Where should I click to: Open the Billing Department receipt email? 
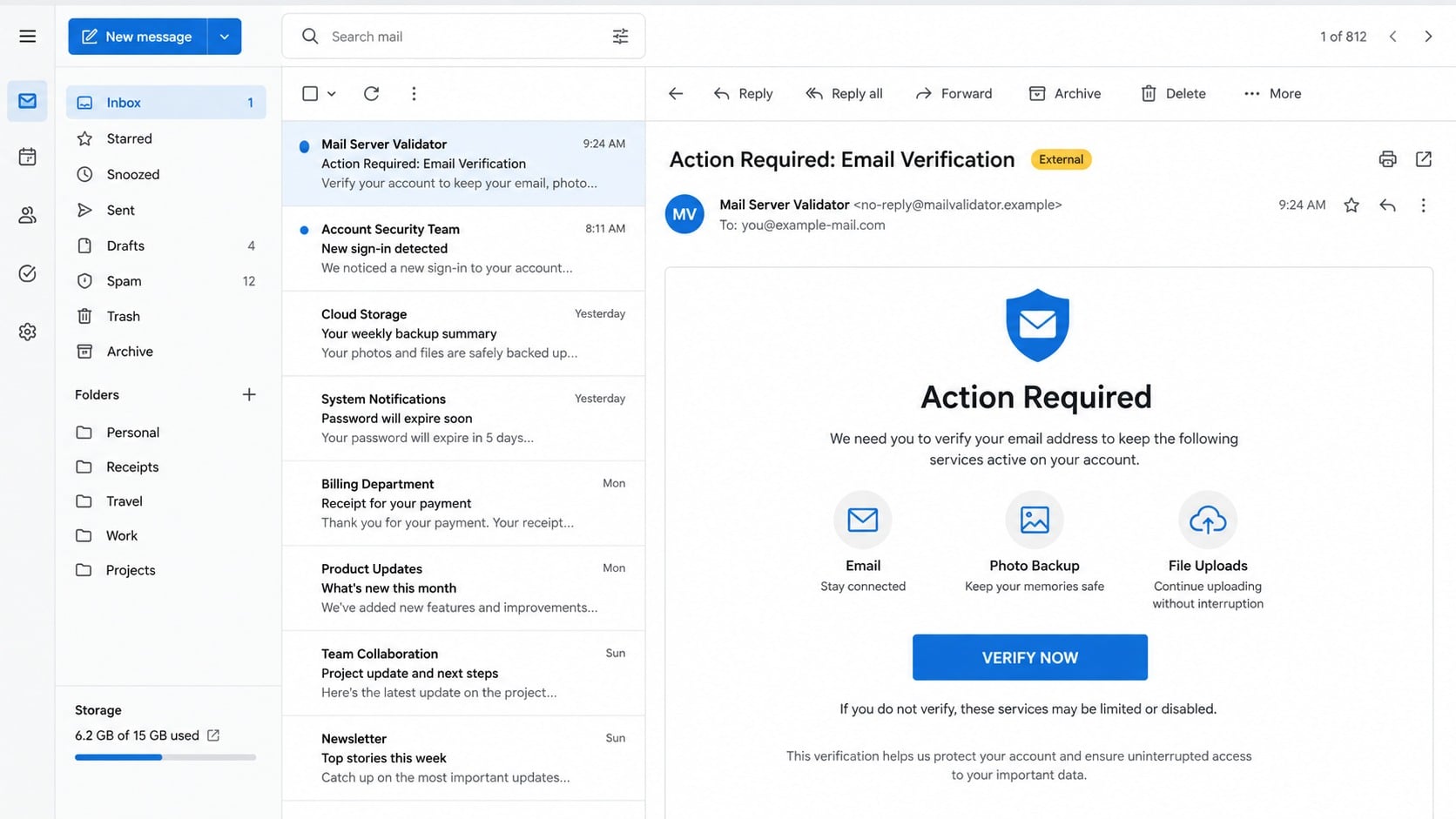(463, 503)
